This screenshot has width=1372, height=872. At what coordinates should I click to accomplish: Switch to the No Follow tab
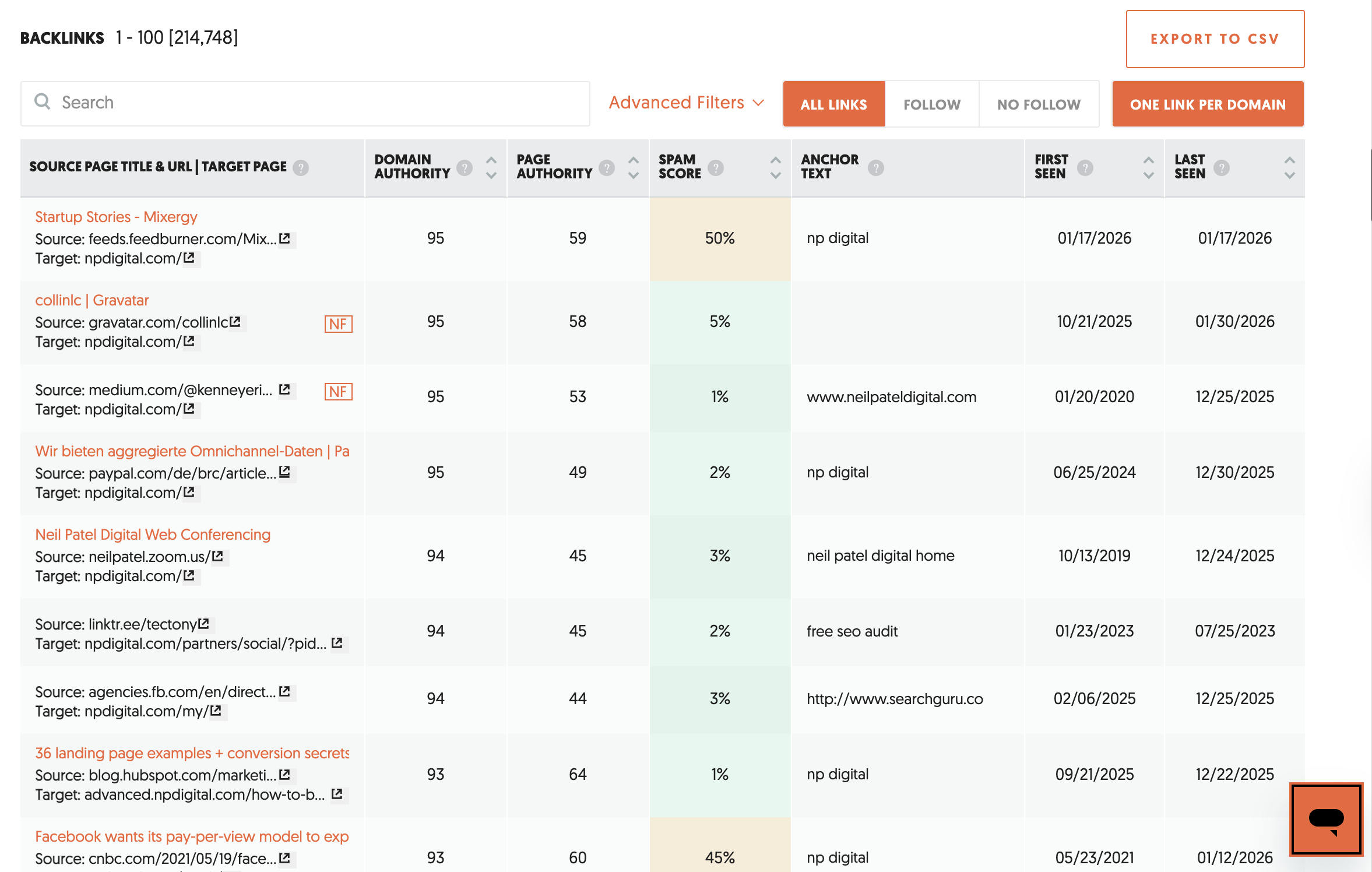pos(1039,104)
